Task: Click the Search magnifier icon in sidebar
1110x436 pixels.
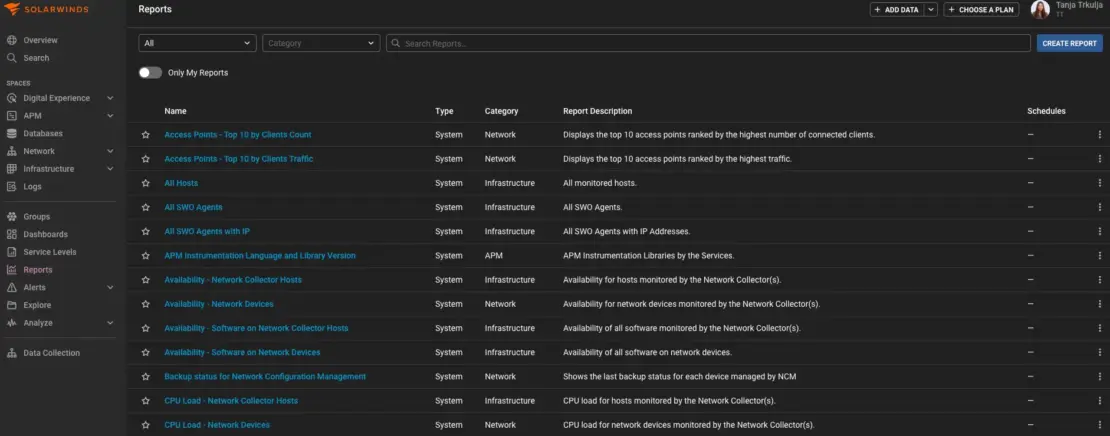Action: pyautogui.click(x=11, y=58)
